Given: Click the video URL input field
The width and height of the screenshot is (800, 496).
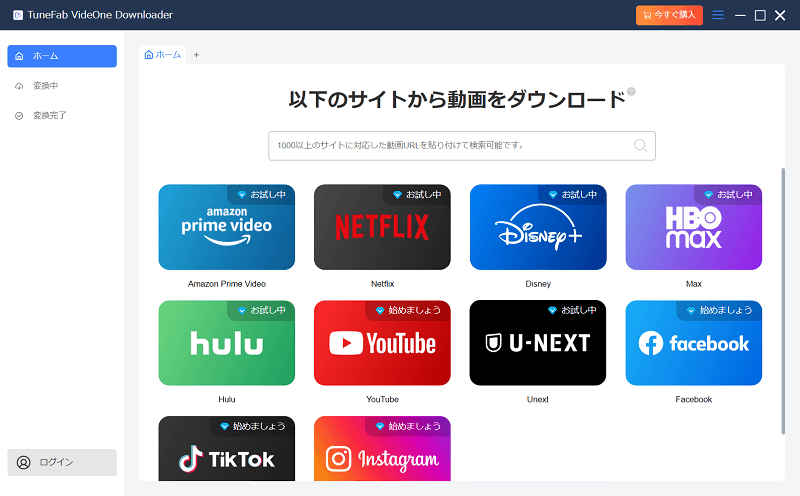Looking at the screenshot, I should 462,146.
